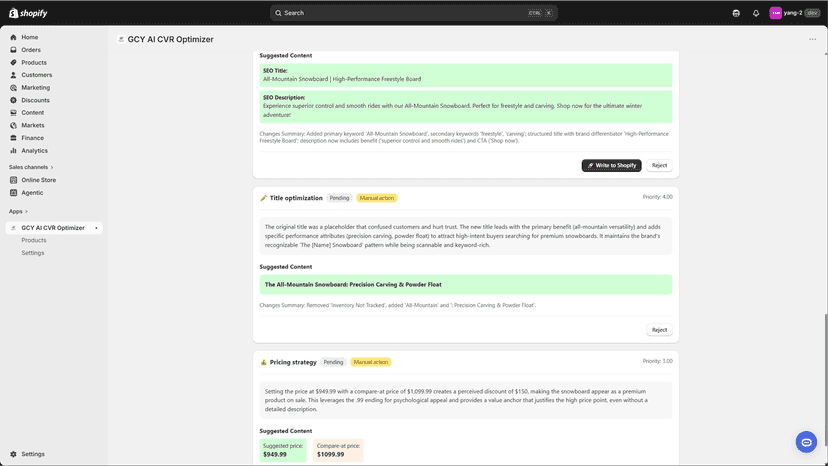
Task: Click the pin dot beside GCY AI CVR Optimizer
Action: (x=96, y=228)
